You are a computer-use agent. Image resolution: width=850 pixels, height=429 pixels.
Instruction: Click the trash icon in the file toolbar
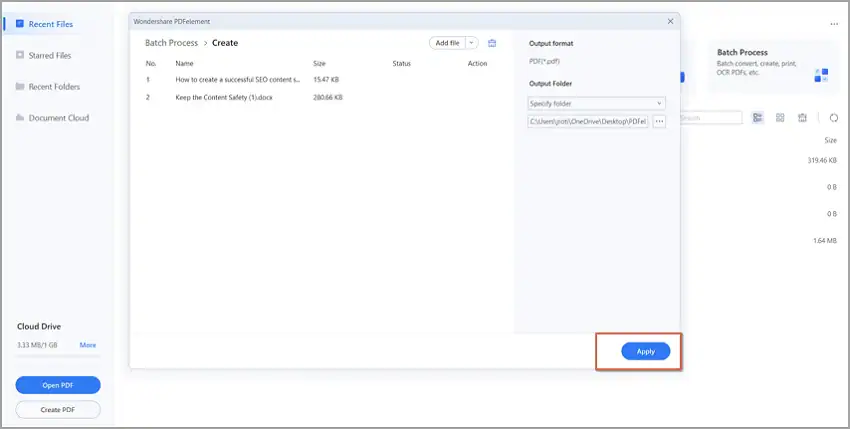click(x=802, y=118)
